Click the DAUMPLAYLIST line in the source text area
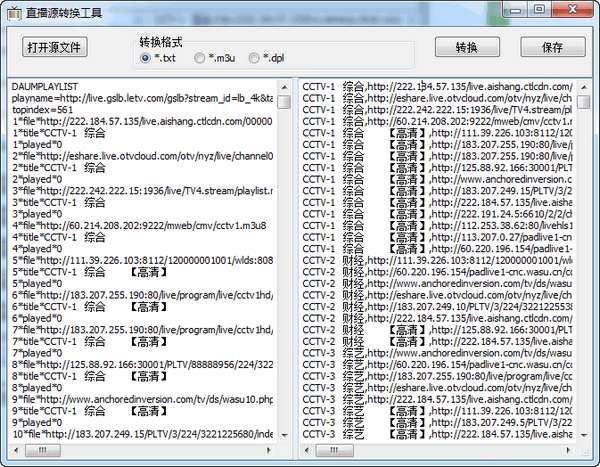The image size is (600, 467). 49,88
